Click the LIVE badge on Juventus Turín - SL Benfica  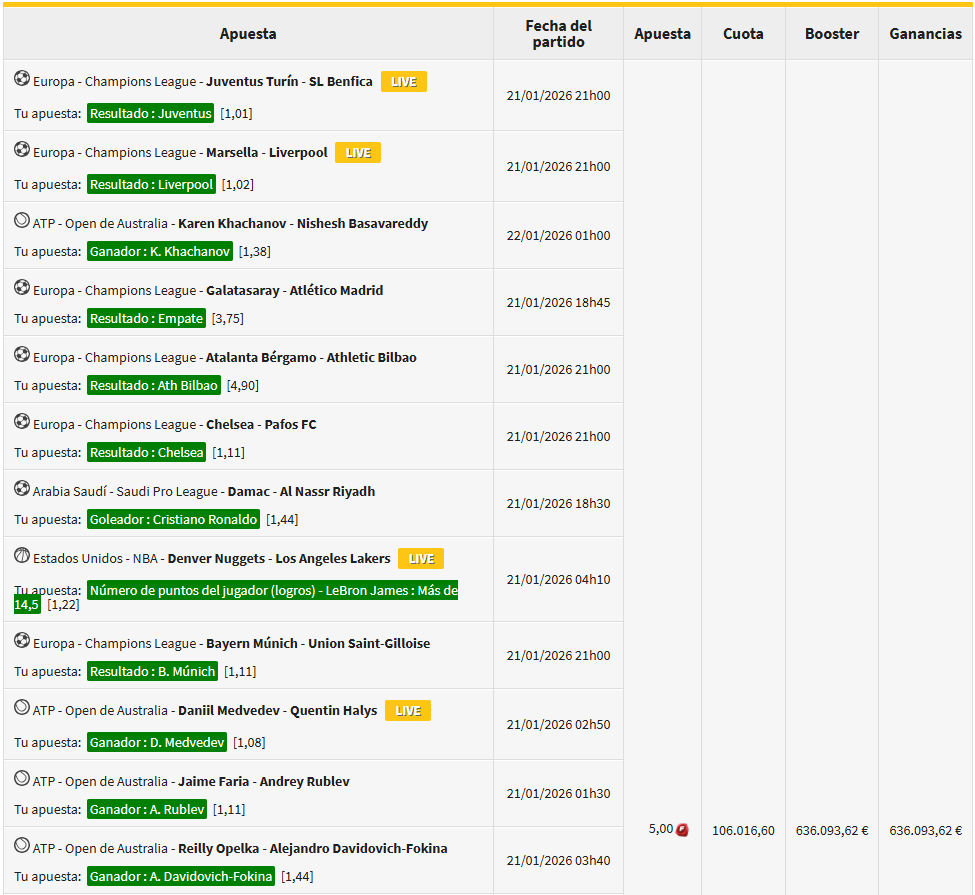(404, 81)
